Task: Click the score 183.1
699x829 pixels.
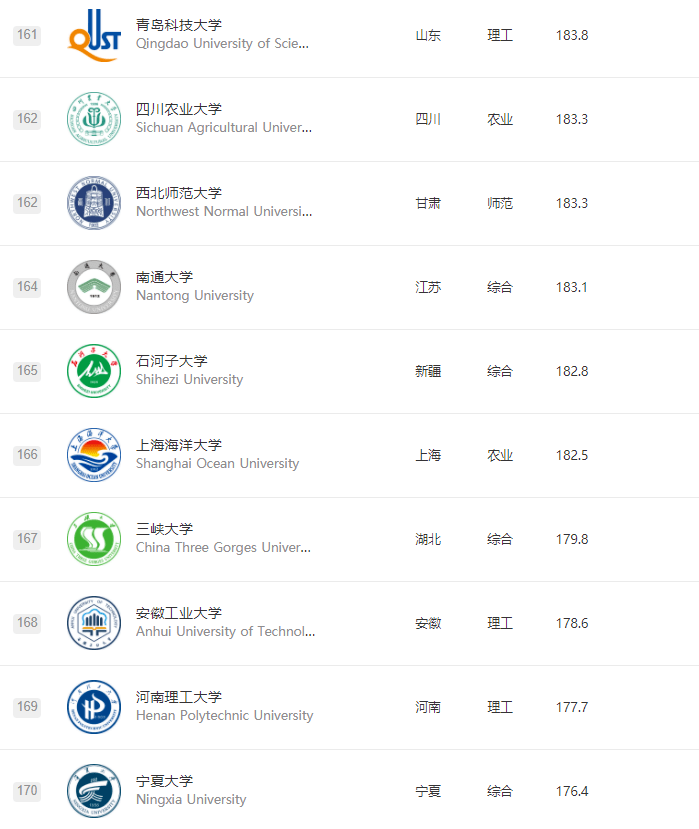Action: pos(572,288)
